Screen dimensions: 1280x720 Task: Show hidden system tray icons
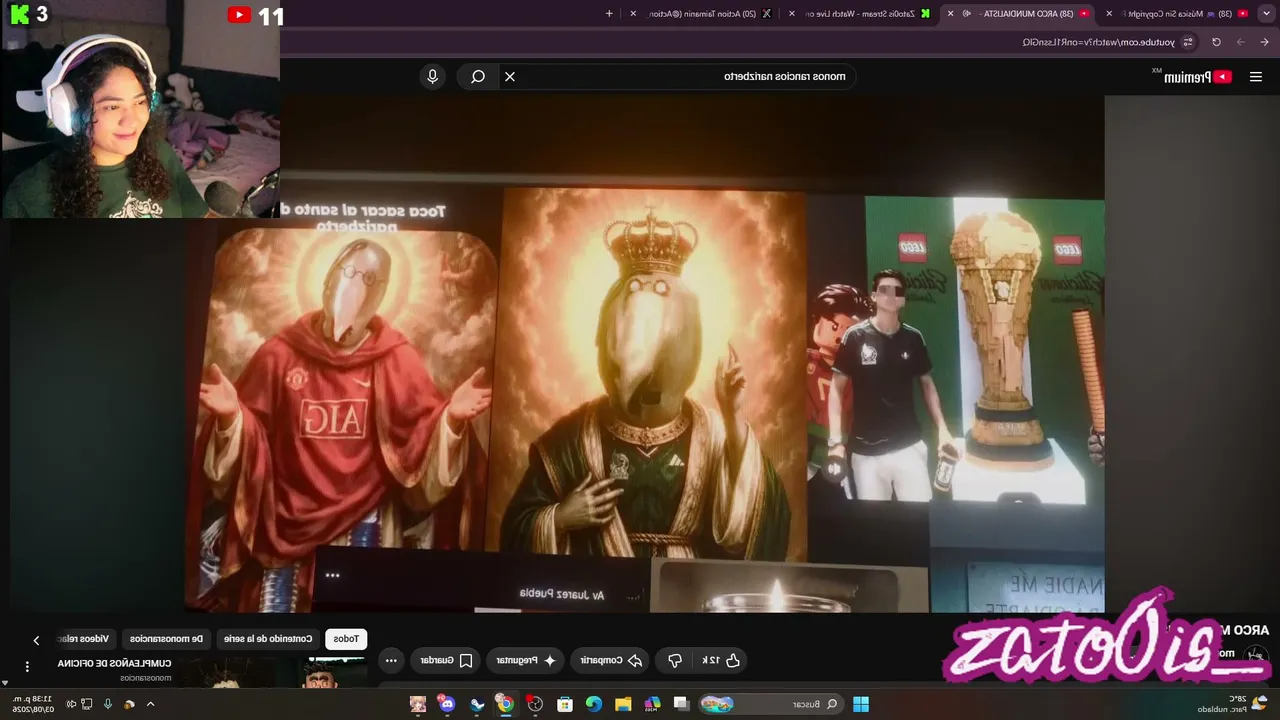(150, 704)
